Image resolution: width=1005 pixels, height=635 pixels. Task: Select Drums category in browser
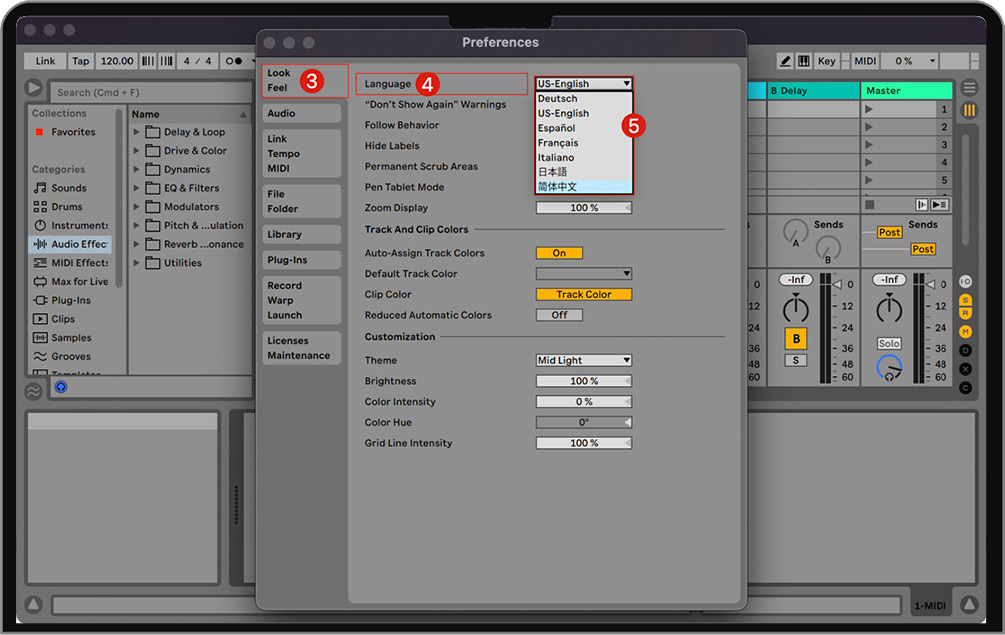point(67,207)
